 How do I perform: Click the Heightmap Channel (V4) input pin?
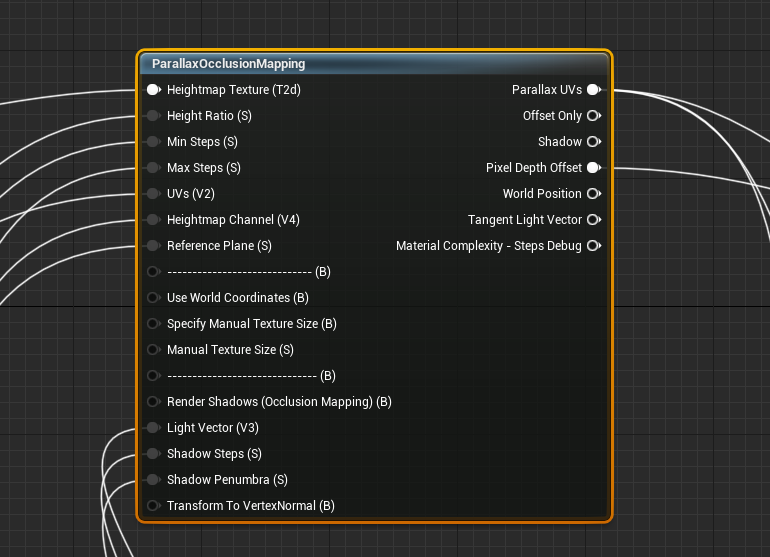coord(153,220)
